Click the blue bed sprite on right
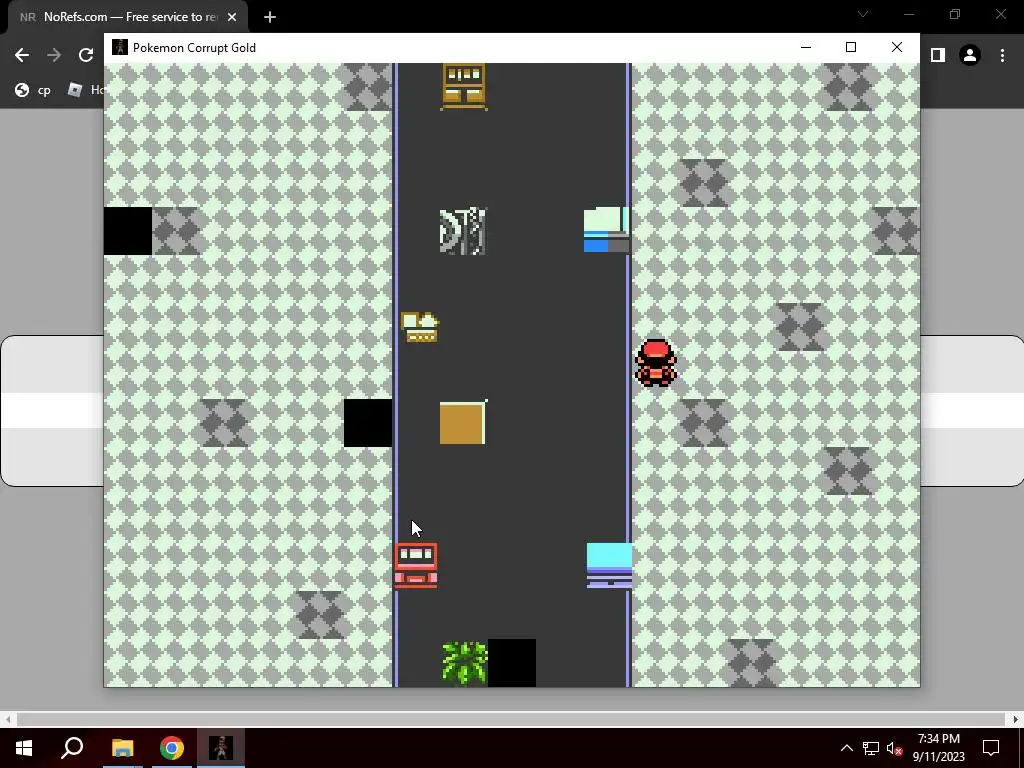This screenshot has width=1024, height=768. point(607,229)
